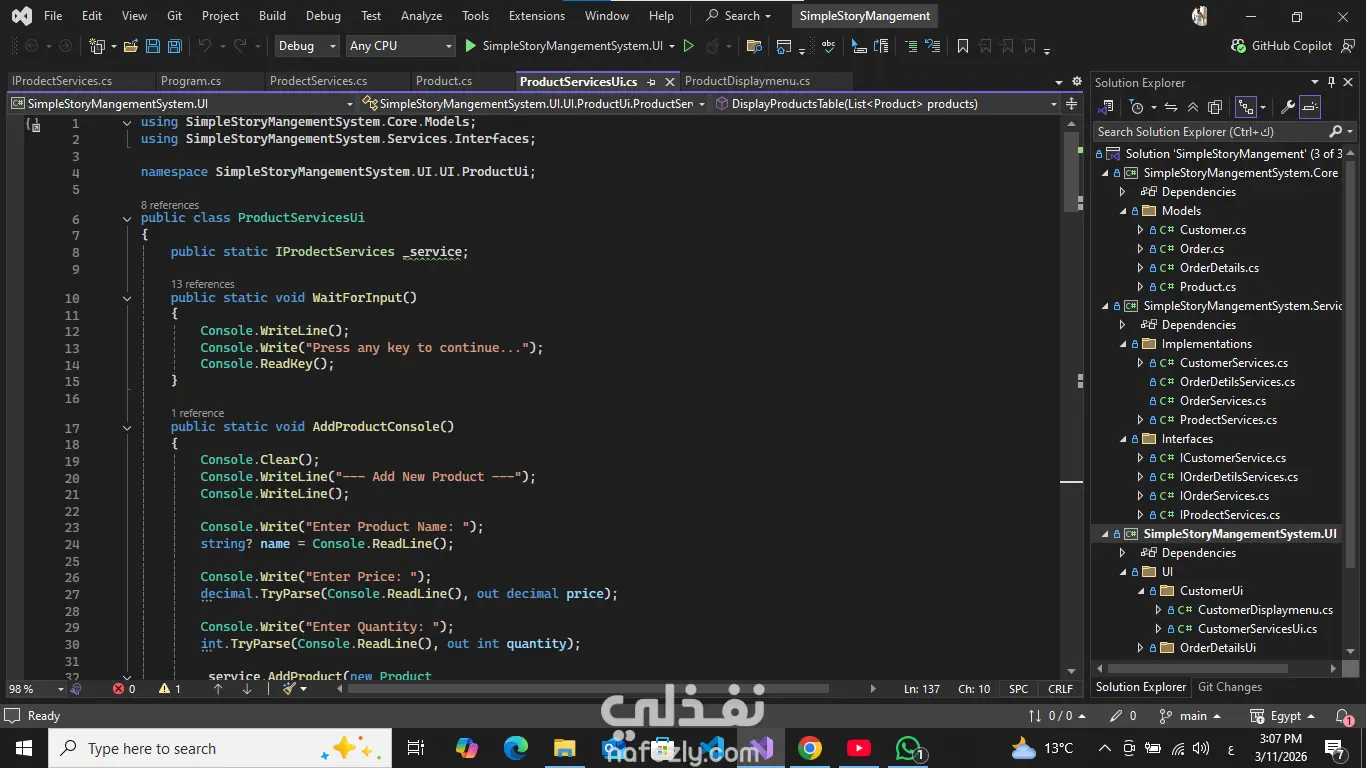Click the comment selected lines icon
This screenshot has width=1366, height=768.
[x=911, y=46]
